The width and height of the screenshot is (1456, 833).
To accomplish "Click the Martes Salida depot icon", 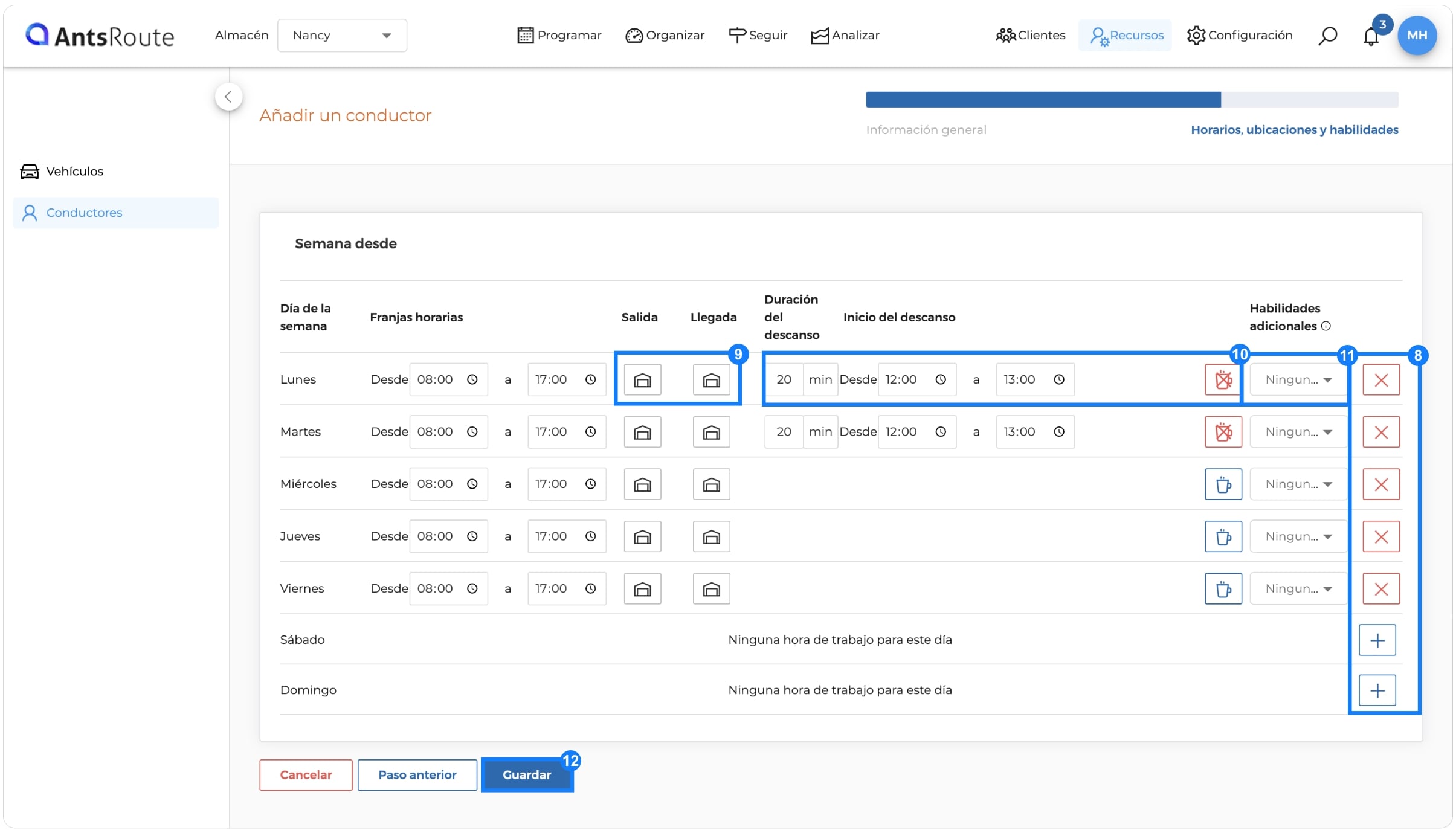I will [x=642, y=432].
